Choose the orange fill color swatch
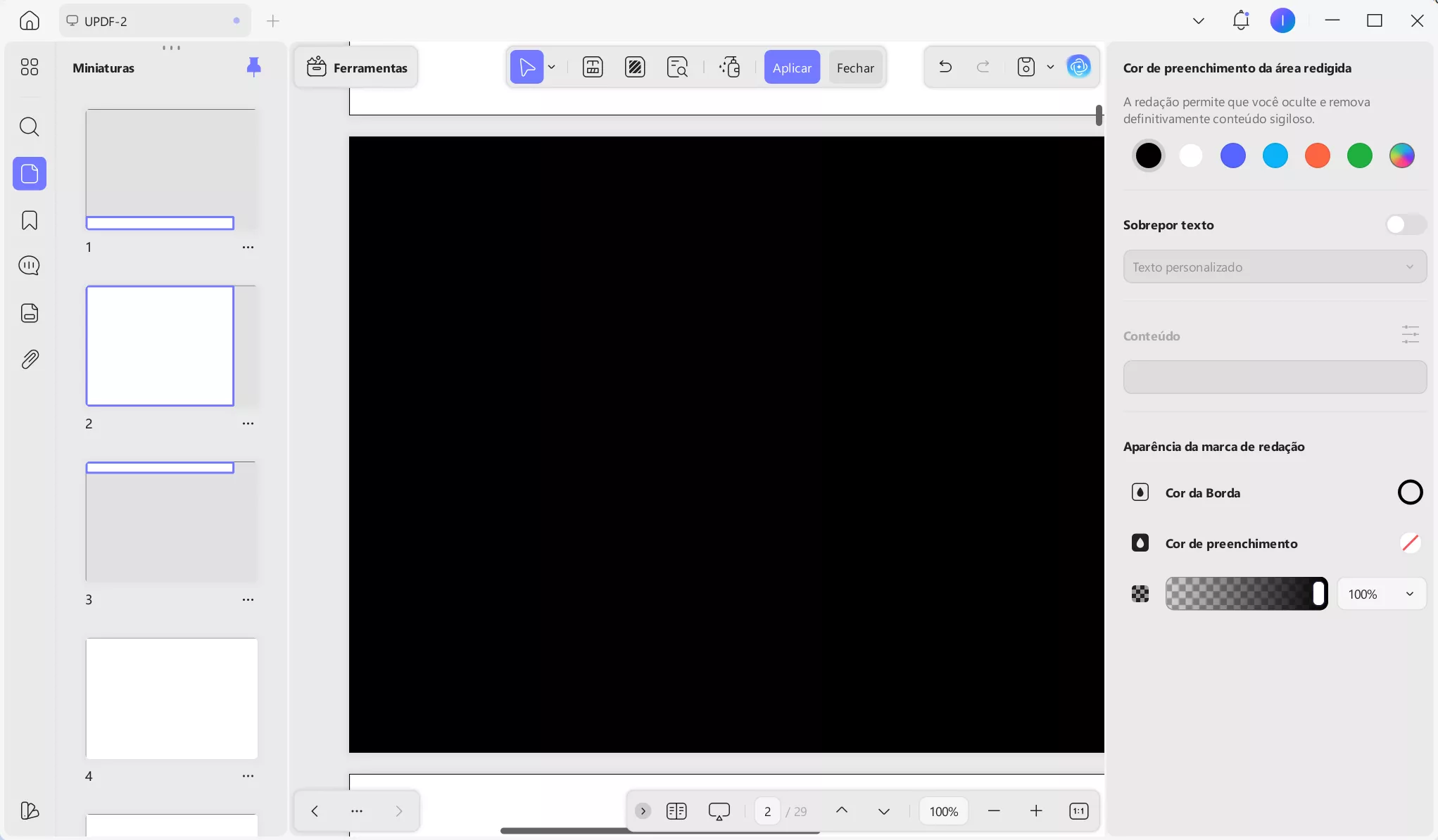The width and height of the screenshot is (1438, 840). 1317,155
